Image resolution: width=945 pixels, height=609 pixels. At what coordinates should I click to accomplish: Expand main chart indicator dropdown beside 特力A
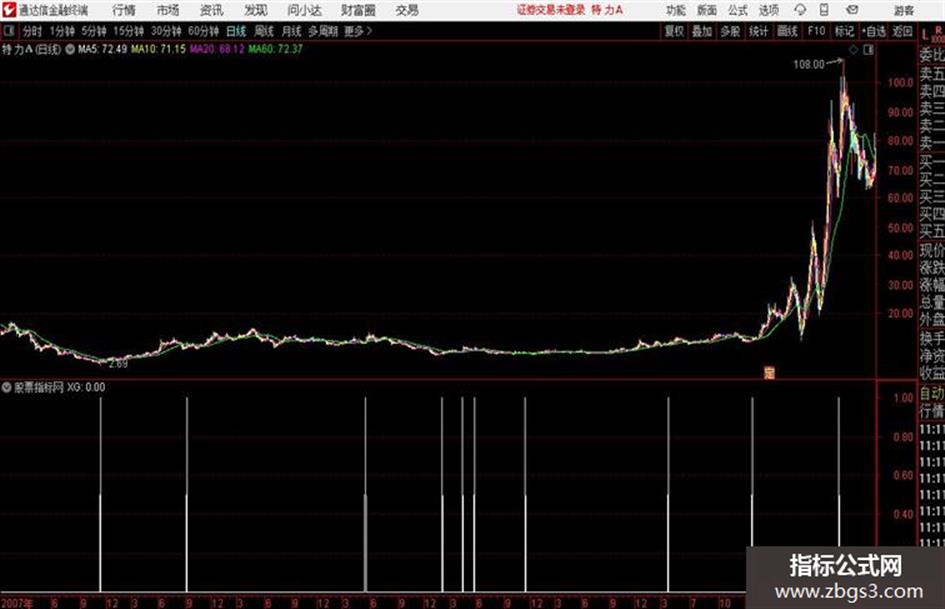pos(70,49)
